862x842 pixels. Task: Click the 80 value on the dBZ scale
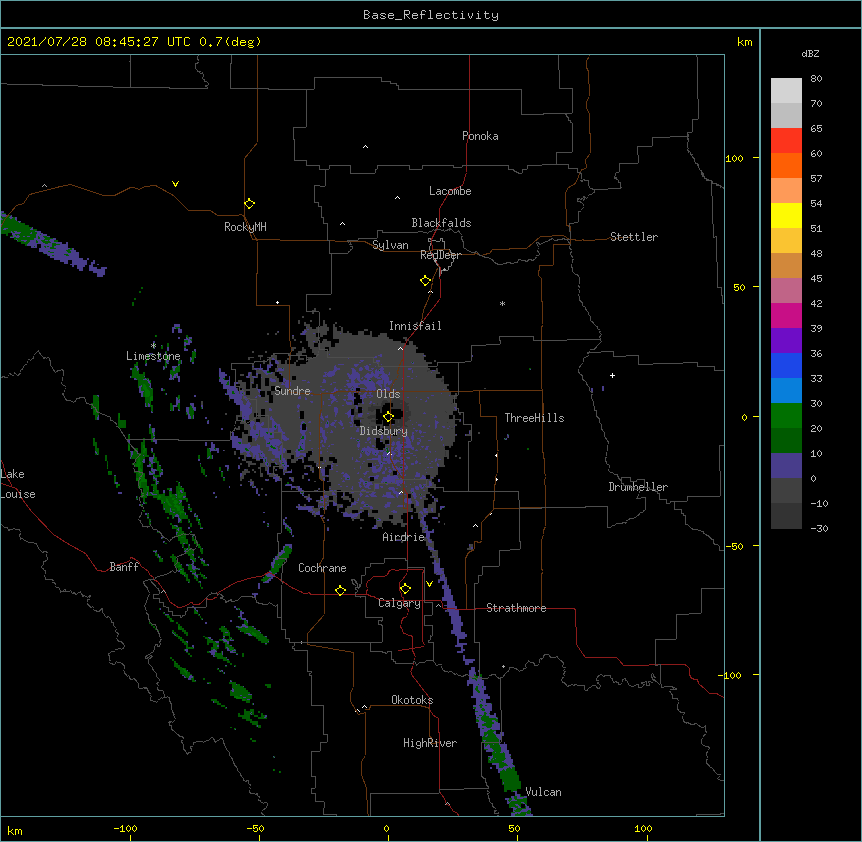[x=816, y=79]
